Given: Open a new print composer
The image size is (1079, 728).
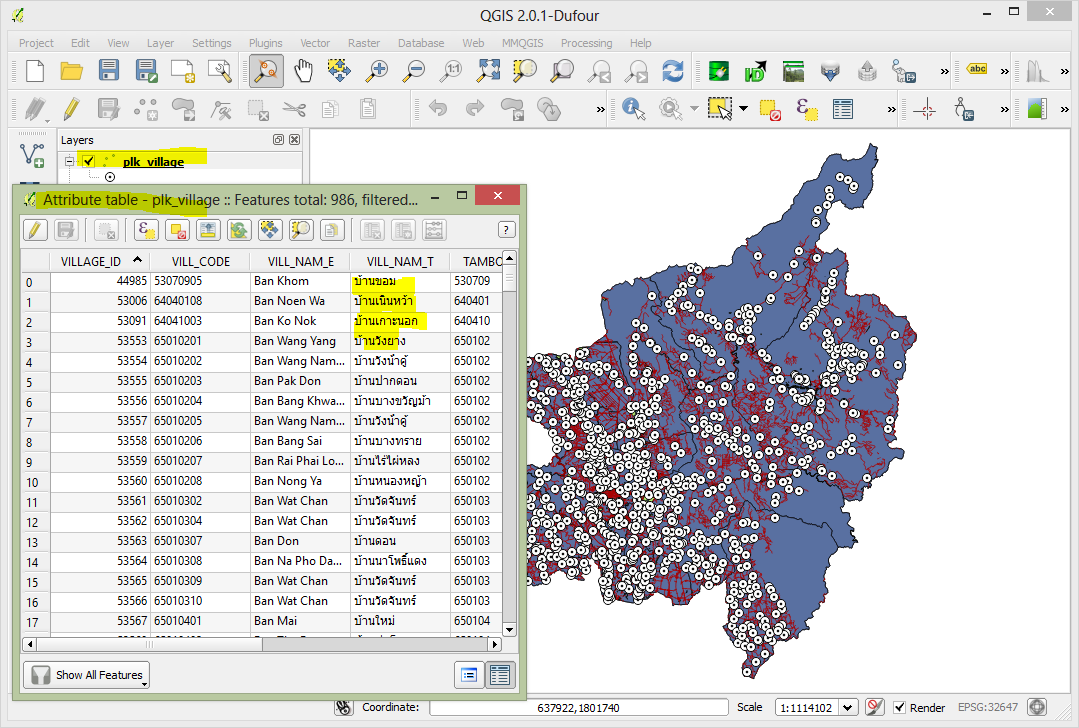Looking at the screenshot, I should pyautogui.click(x=181, y=70).
